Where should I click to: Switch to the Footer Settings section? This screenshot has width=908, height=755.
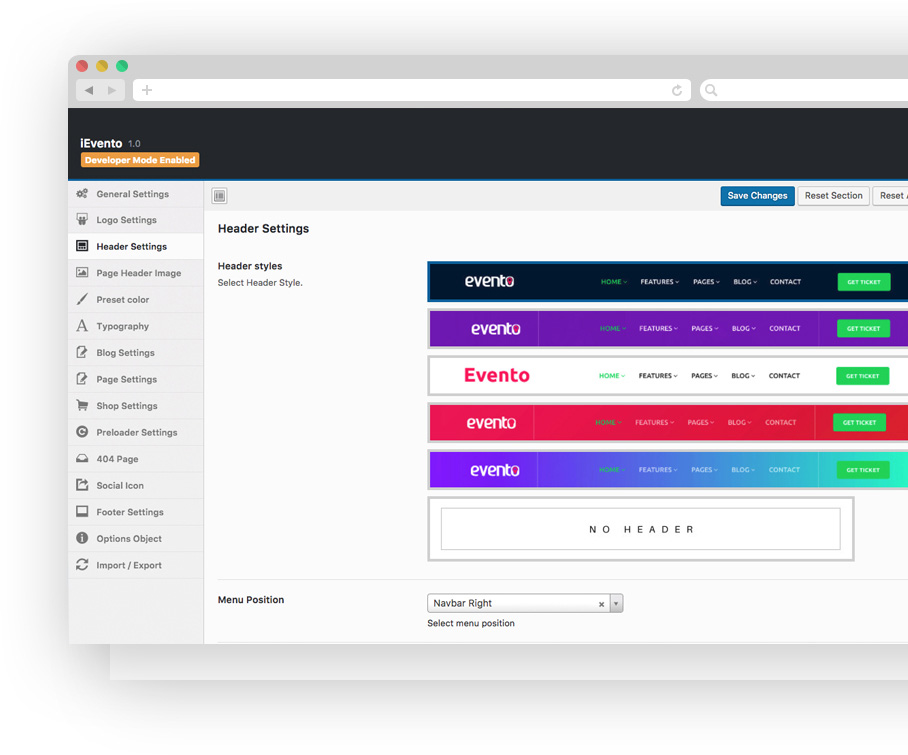130,512
